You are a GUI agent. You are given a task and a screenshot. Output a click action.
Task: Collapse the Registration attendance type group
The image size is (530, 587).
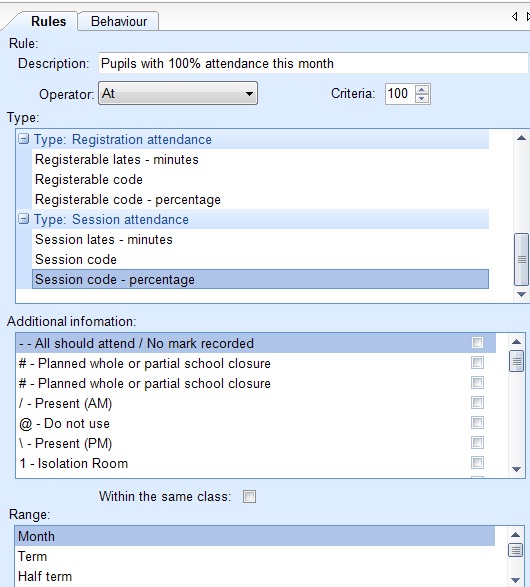24,139
